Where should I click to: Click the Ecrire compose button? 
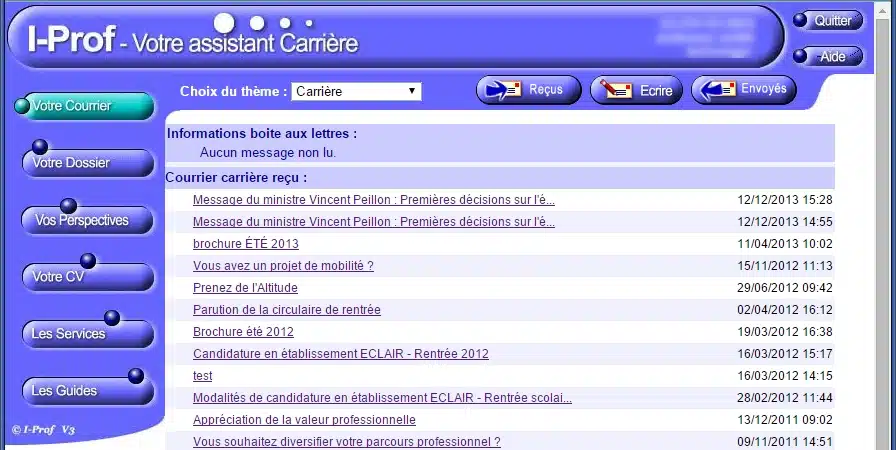636,90
